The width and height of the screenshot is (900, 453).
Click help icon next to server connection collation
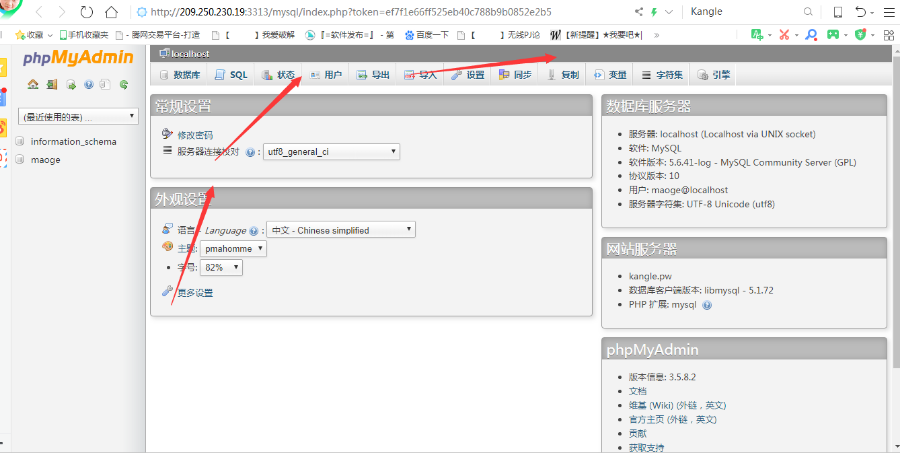[250, 152]
